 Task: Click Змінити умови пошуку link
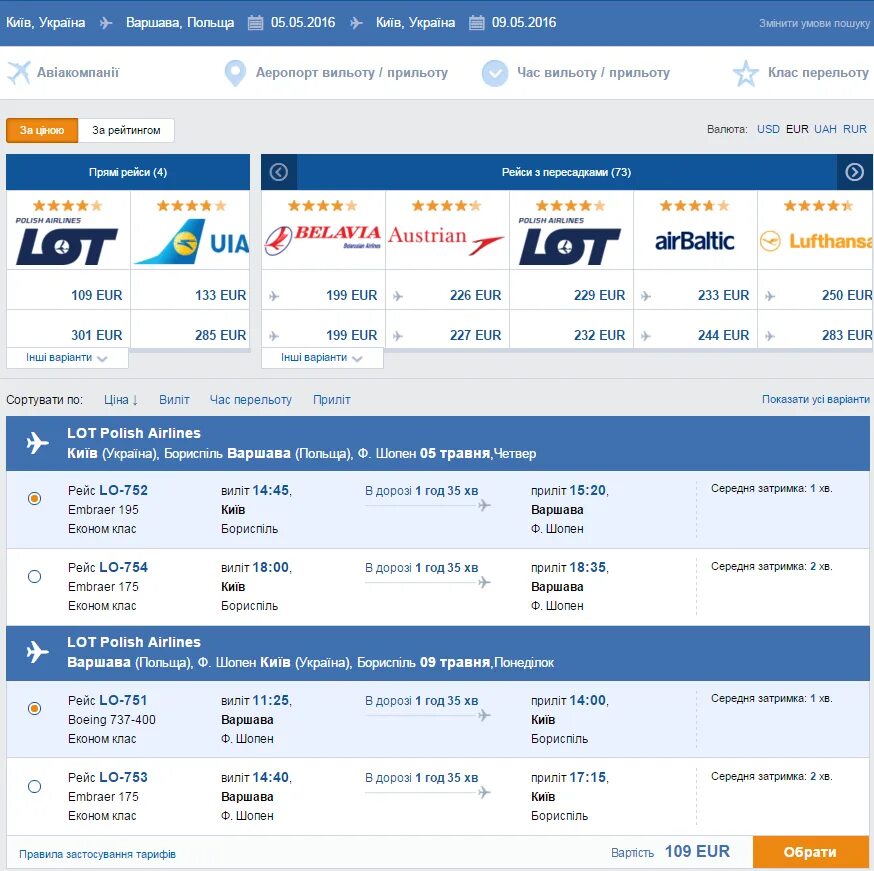[x=814, y=23]
